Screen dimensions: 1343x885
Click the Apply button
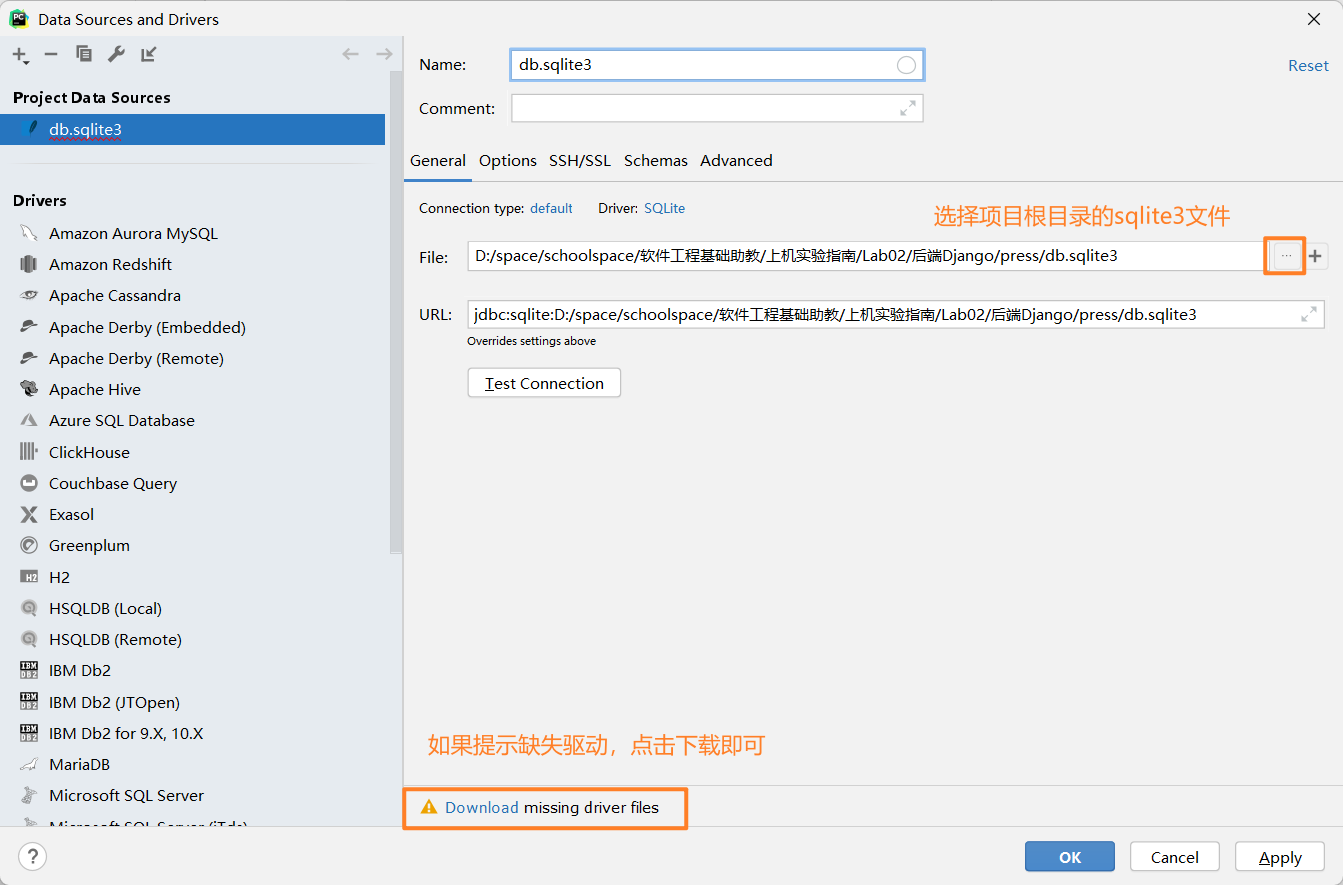click(1280, 857)
